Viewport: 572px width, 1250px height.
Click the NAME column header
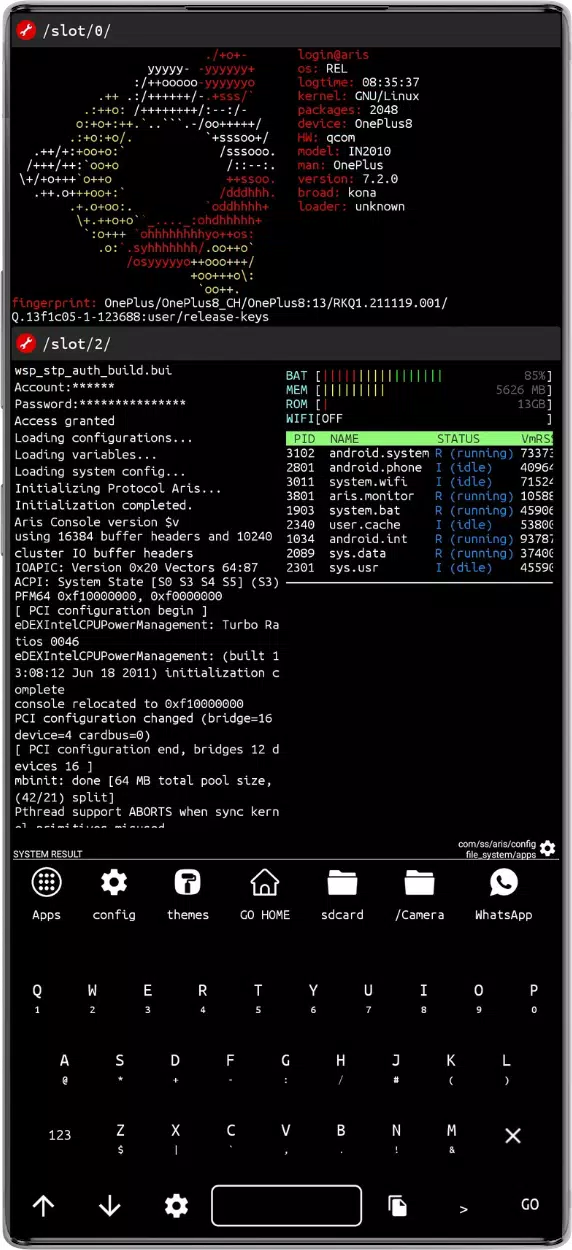point(344,438)
